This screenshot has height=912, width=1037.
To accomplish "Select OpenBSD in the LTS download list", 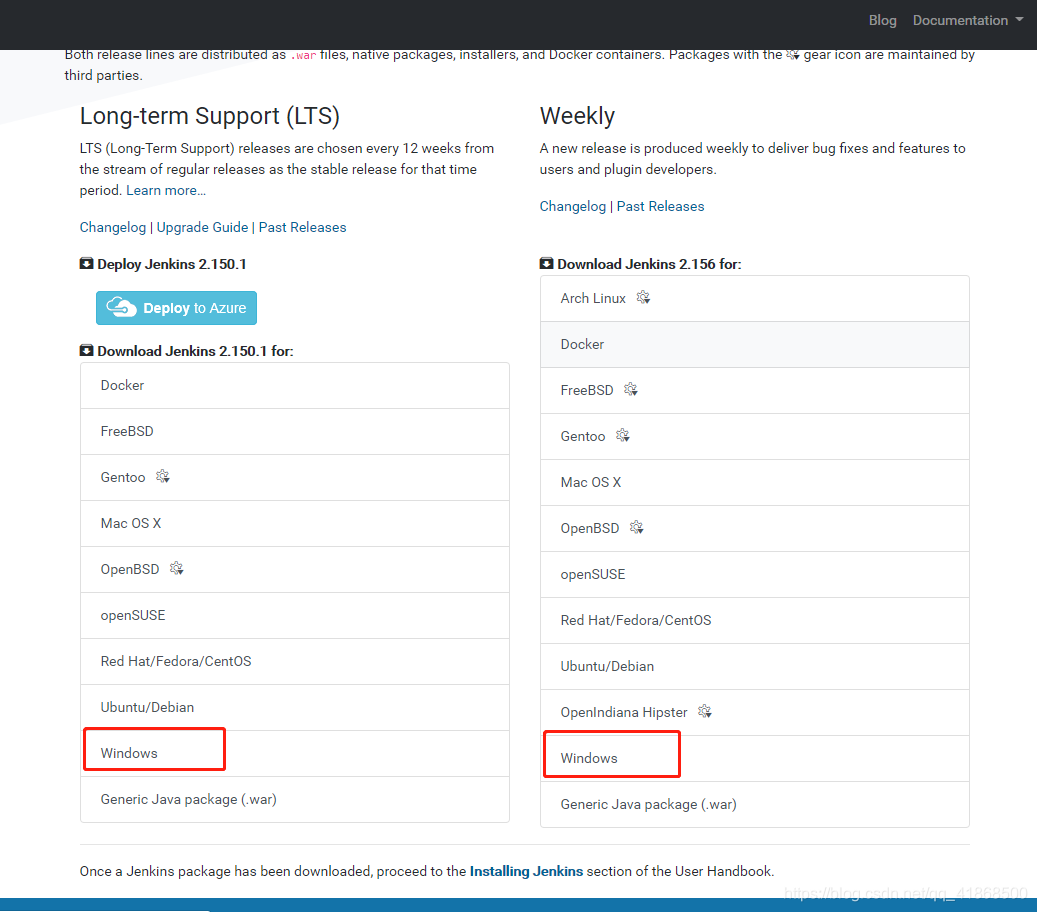I will coord(295,569).
